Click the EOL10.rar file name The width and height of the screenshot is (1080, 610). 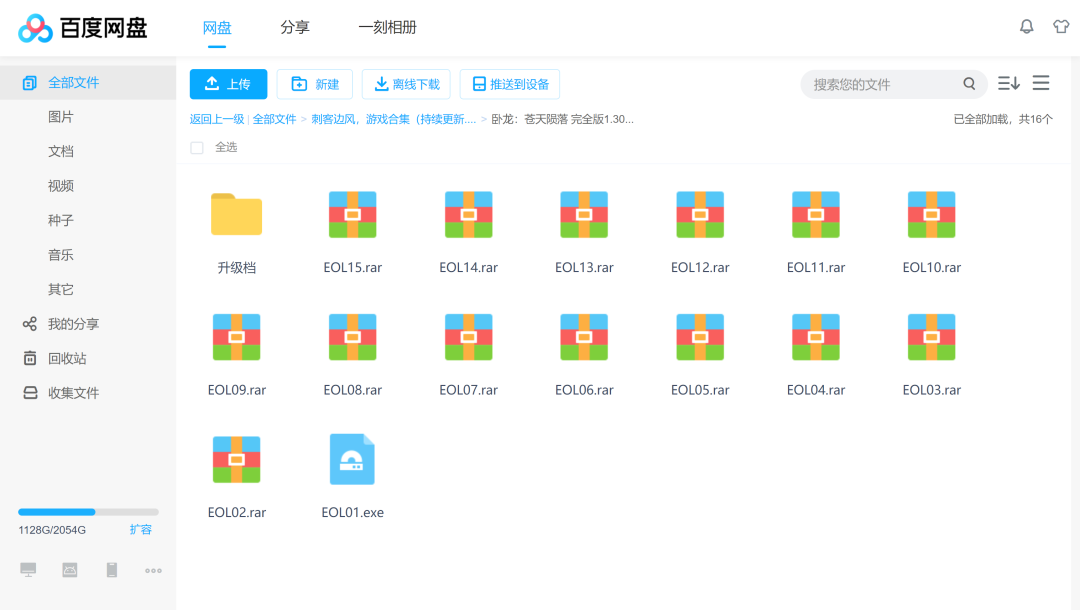click(931, 267)
